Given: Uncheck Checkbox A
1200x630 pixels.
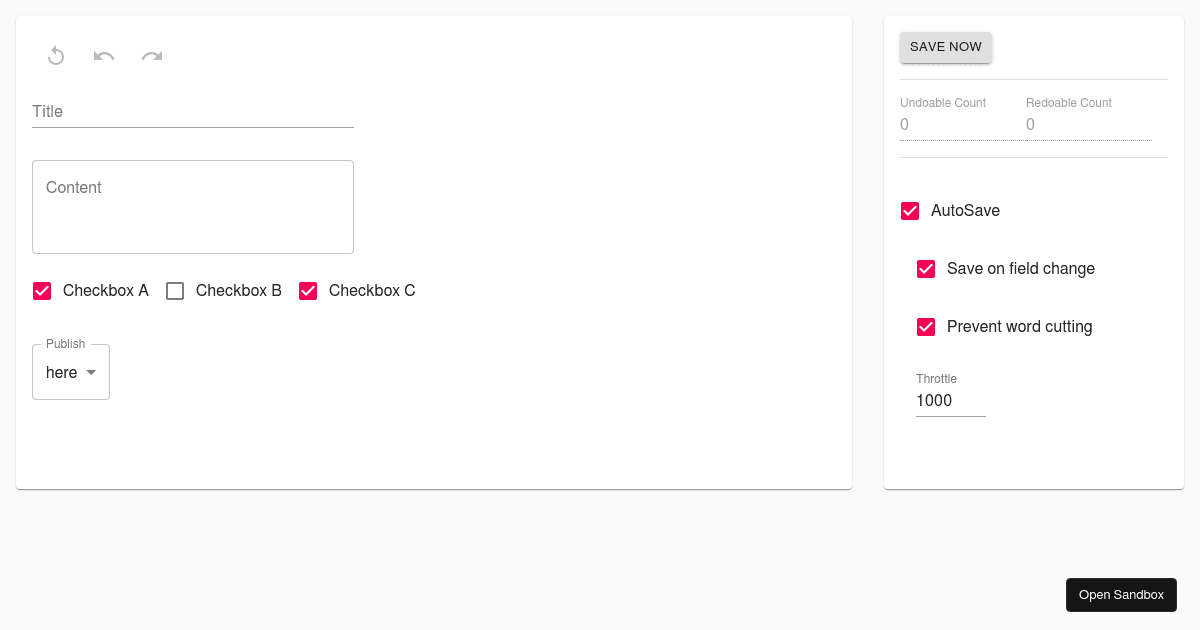Looking at the screenshot, I should click(x=42, y=290).
